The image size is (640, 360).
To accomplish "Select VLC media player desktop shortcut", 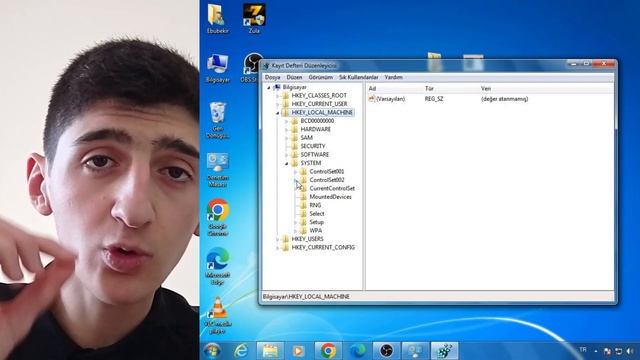I will [218, 315].
